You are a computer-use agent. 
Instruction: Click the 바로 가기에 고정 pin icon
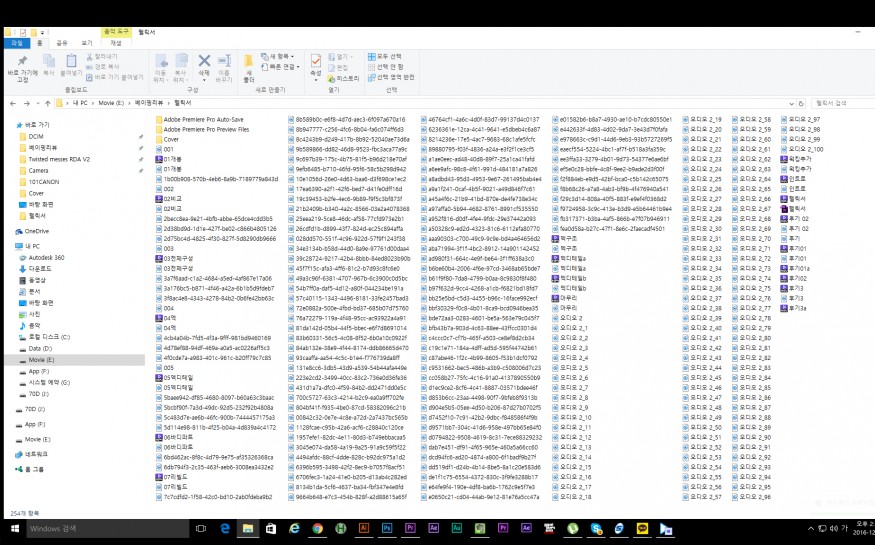[x=22, y=62]
